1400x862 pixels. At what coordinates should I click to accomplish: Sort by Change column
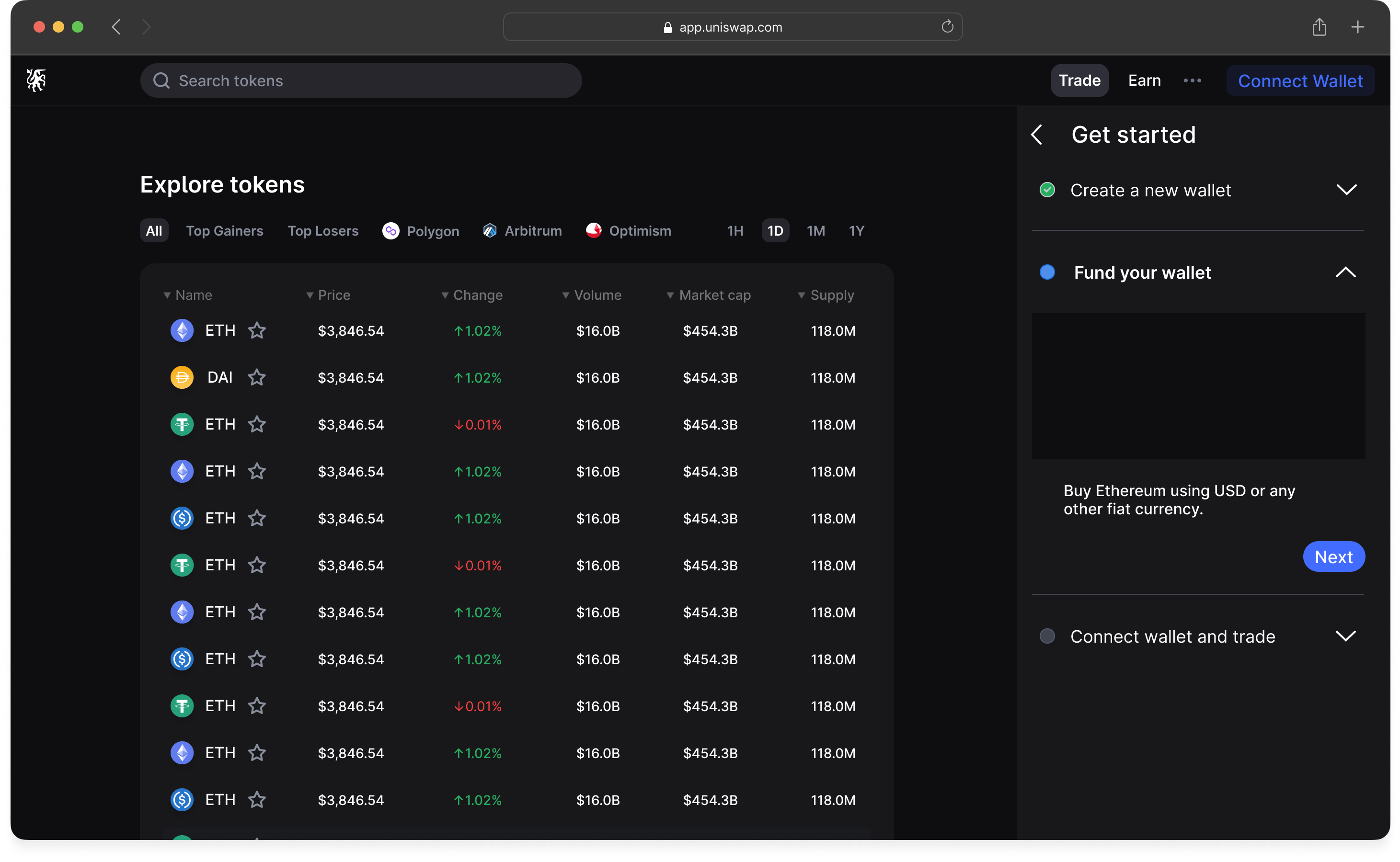click(471, 295)
